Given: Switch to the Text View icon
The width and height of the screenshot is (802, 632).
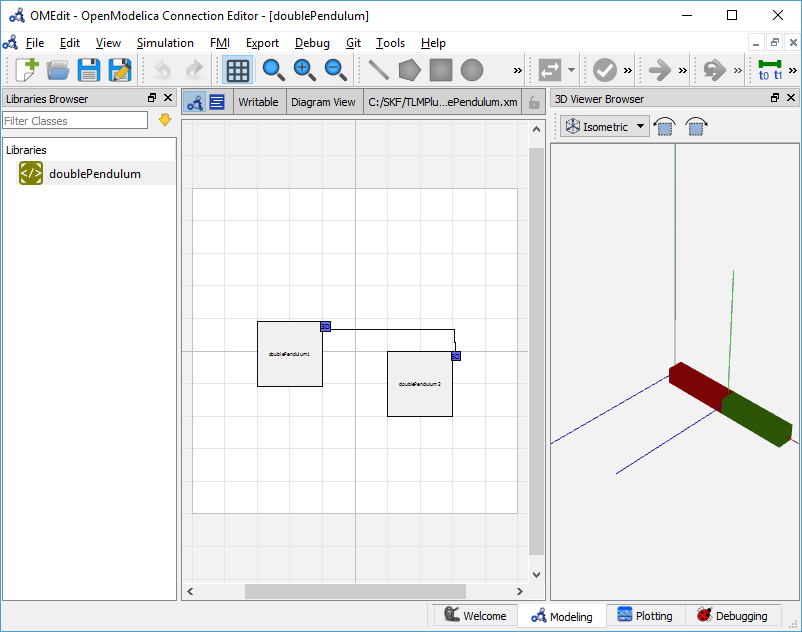Looking at the screenshot, I should tap(216, 101).
